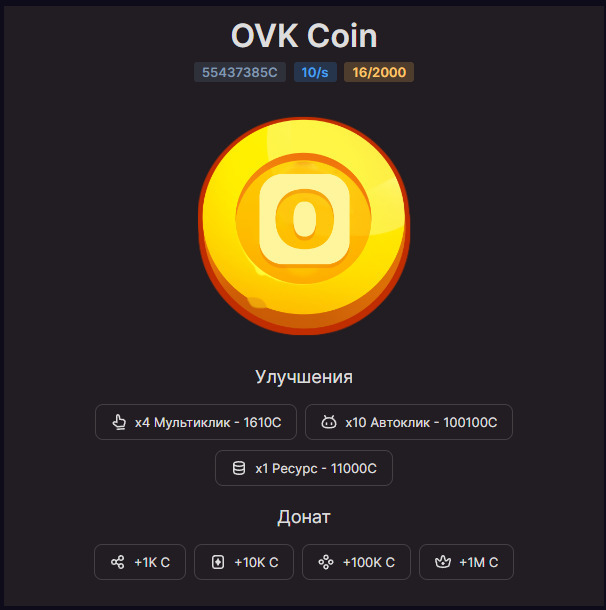Screen dimensions: 606x610
Task: Buy the x4 Мультиклик upgrade for 1610C
Action: pos(196,422)
